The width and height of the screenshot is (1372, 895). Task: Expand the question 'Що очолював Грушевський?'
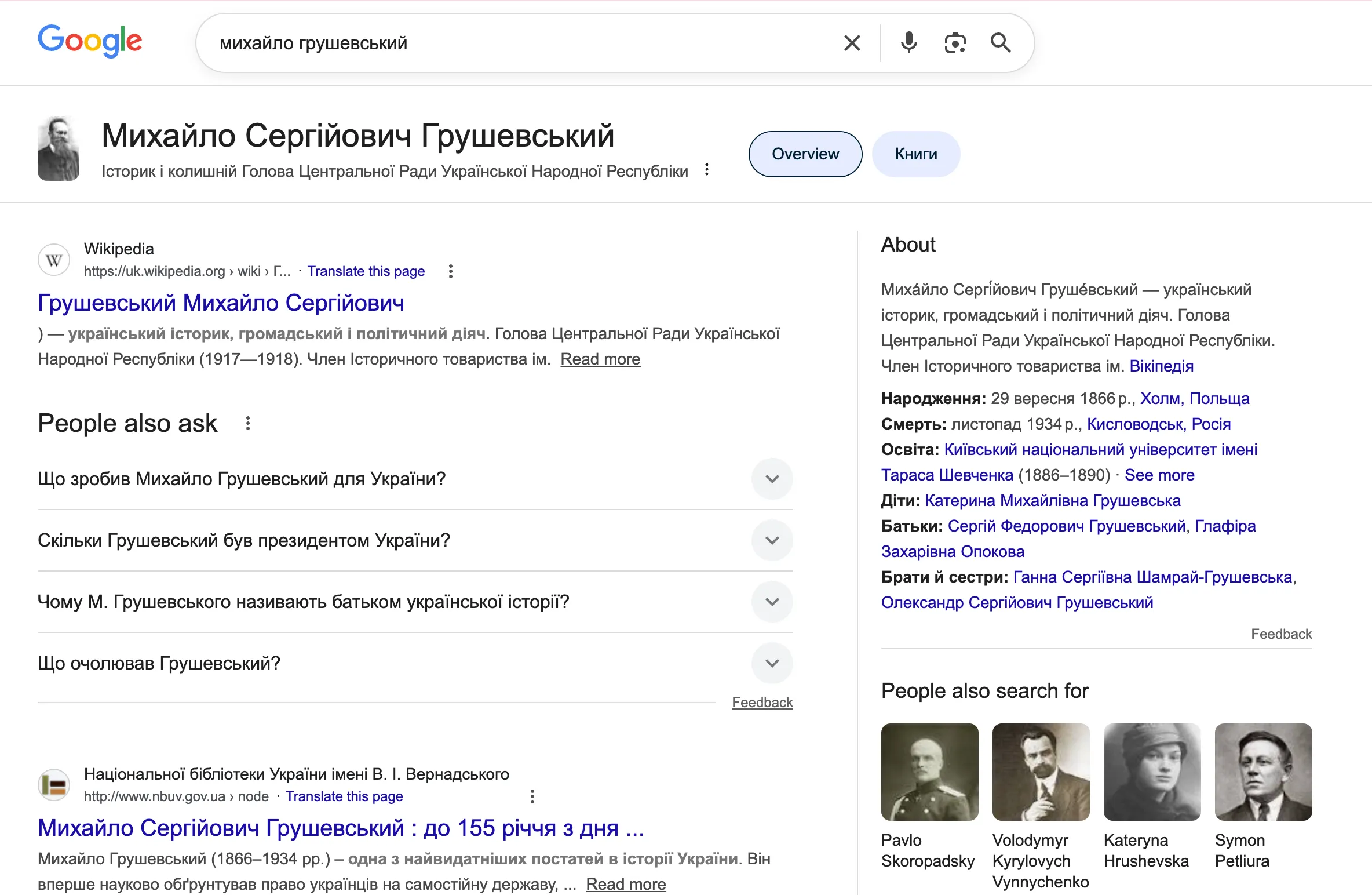click(771, 663)
